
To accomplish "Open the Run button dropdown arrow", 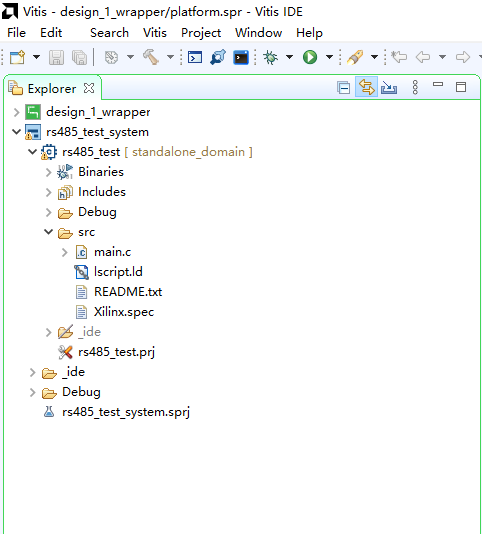I will click(329, 57).
